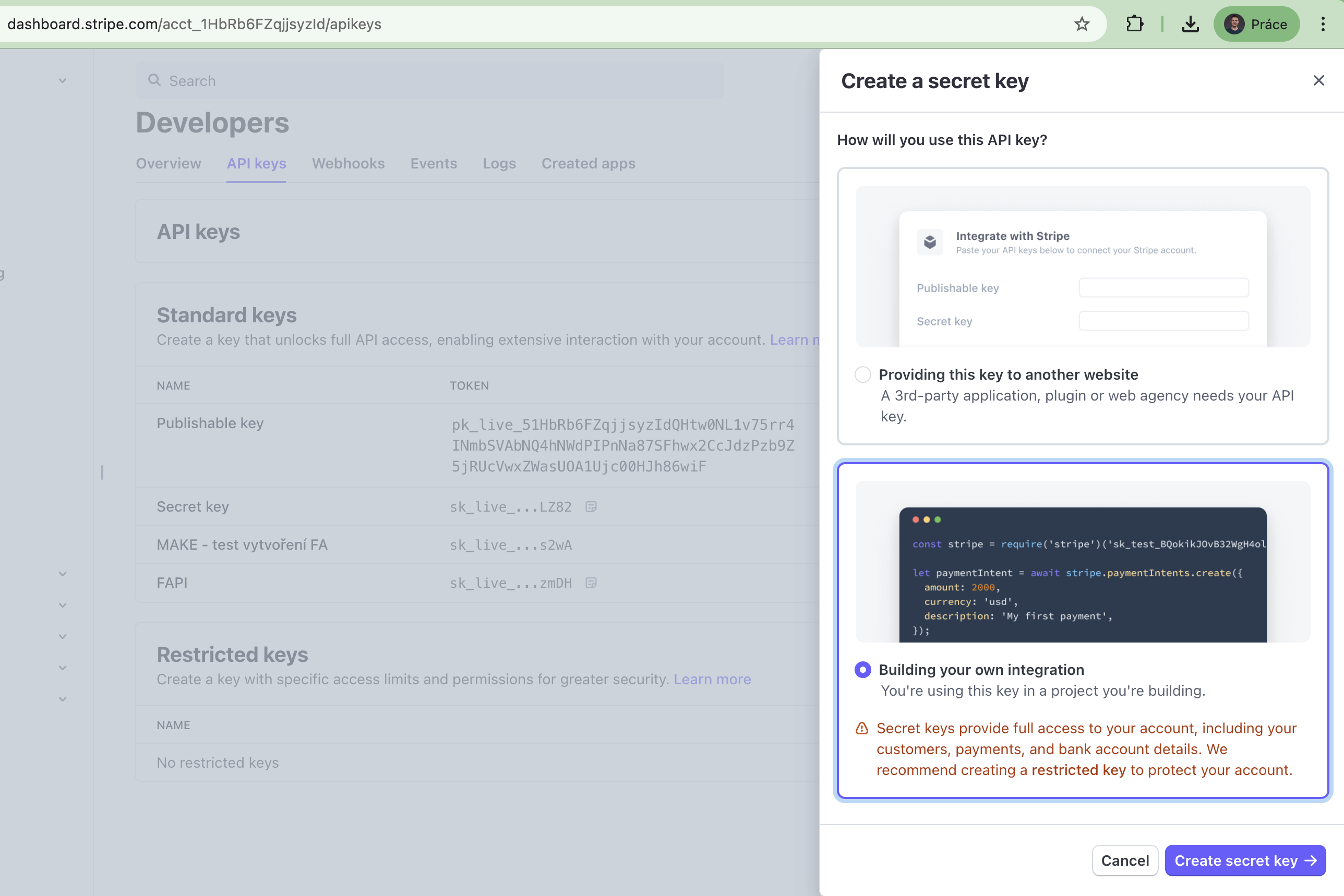The height and width of the screenshot is (896, 1344).
Task: Expand the topmost sidebar chevron
Action: pyautogui.click(x=63, y=80)
